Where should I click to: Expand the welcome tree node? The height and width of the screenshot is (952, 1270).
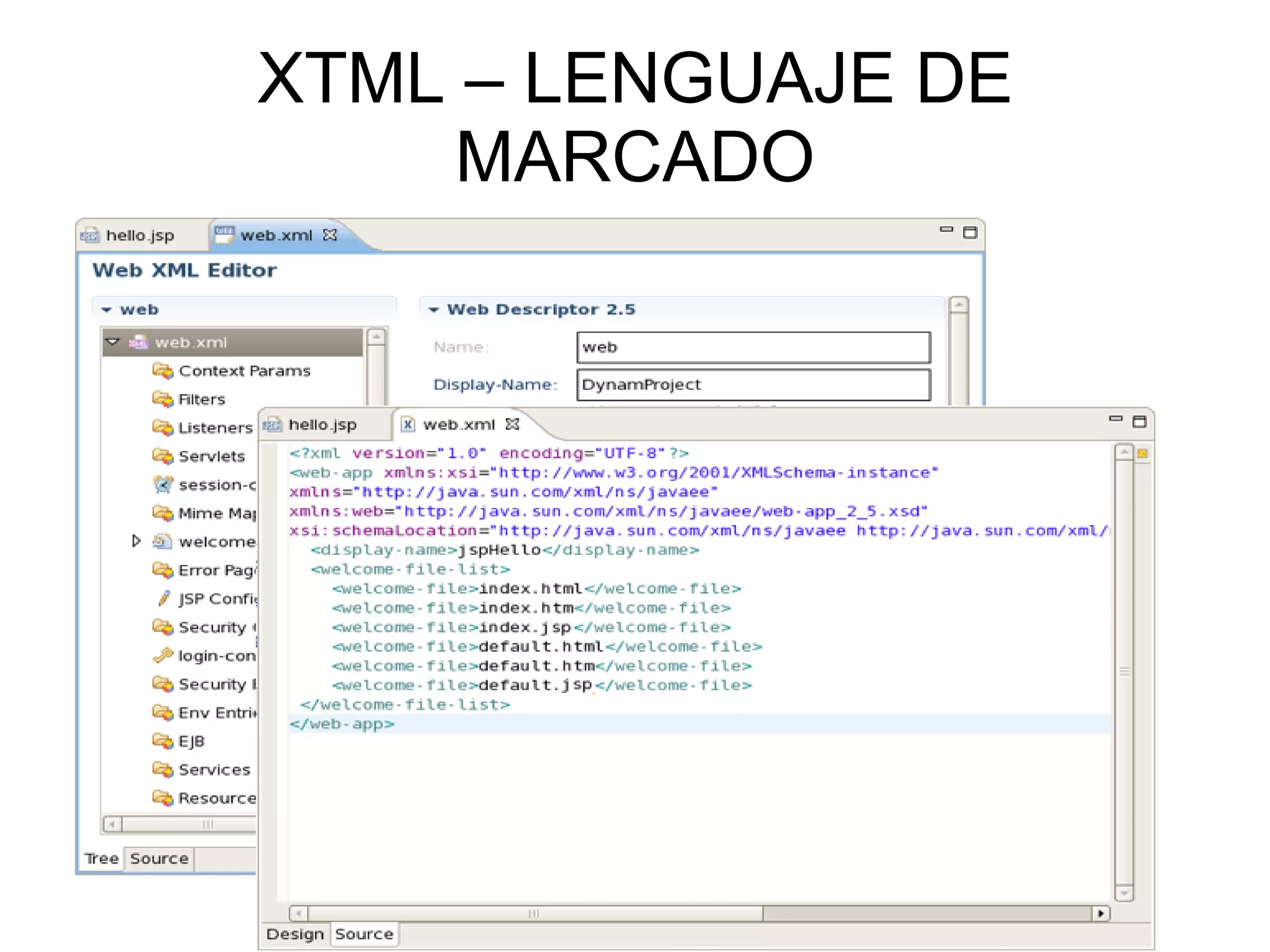click(x=136, y=541)
